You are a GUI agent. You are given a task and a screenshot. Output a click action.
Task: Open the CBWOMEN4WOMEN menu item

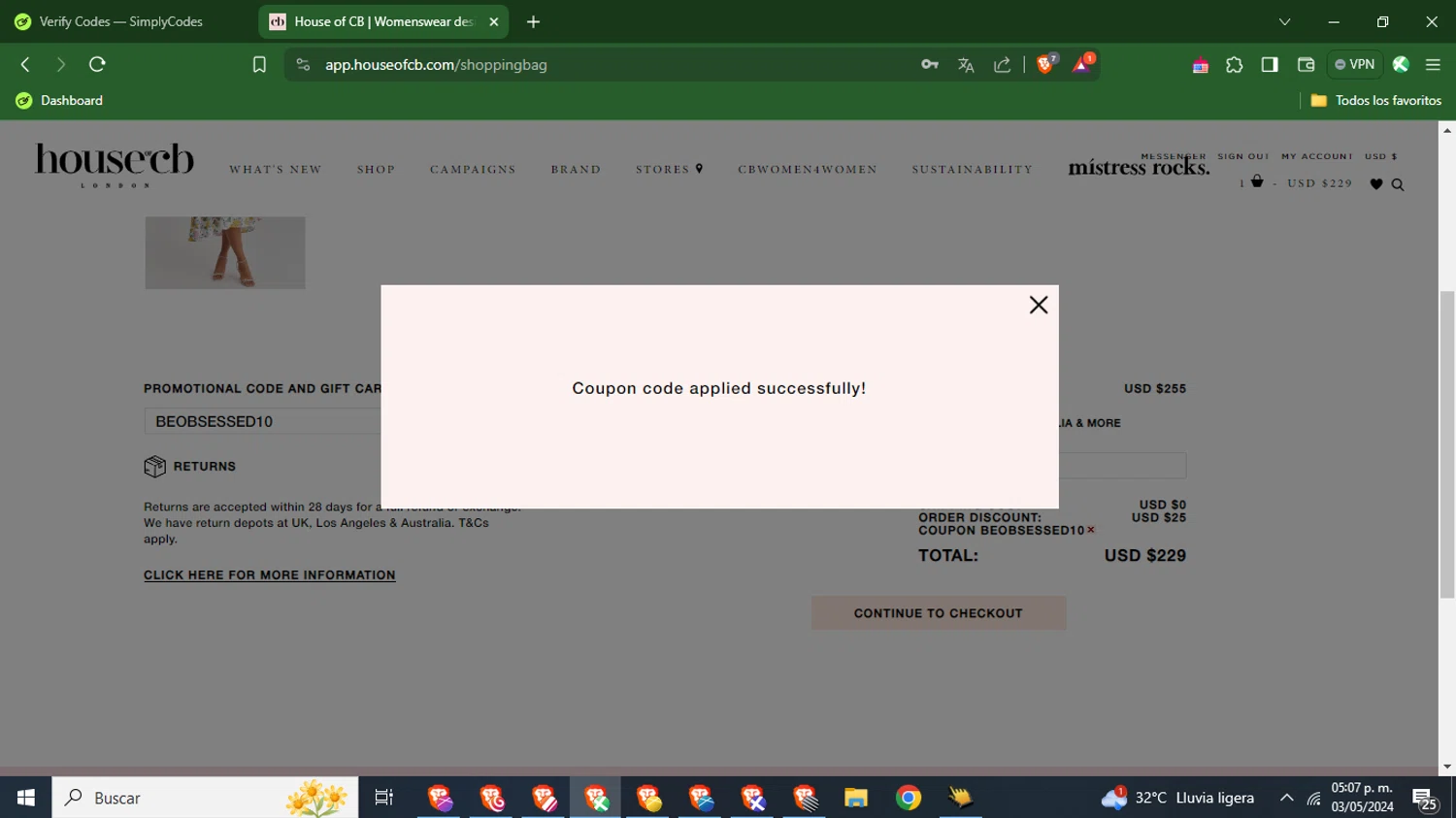(x=808, y=170)
